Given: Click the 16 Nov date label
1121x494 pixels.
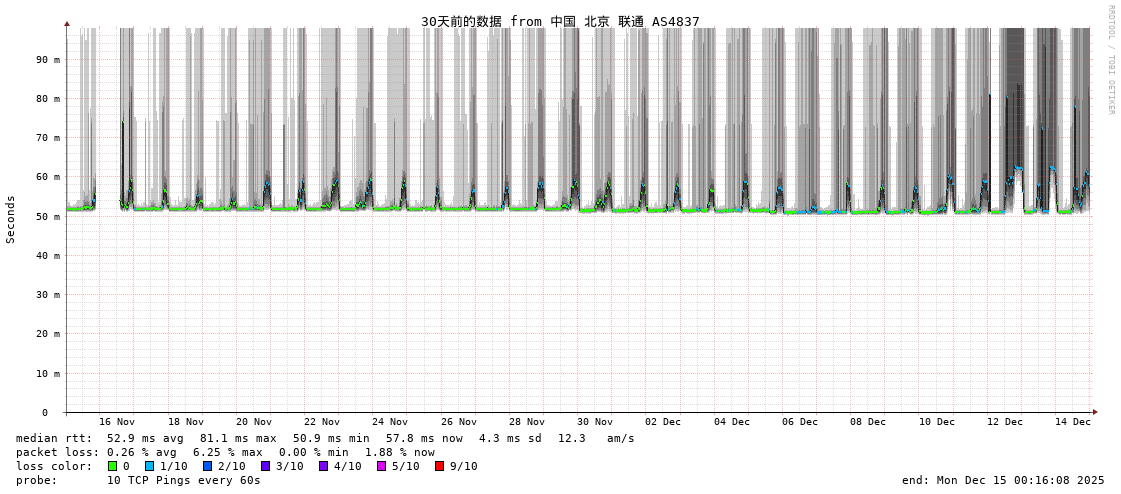Looking at the screenshot, I should [x=117, y=422].
